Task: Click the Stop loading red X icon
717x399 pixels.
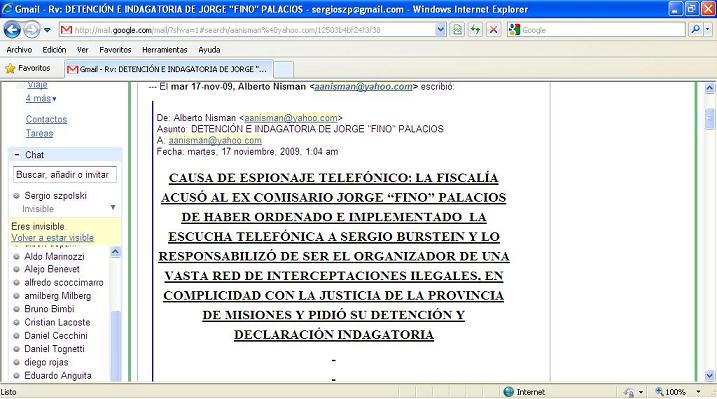Action: click(493, 30)
